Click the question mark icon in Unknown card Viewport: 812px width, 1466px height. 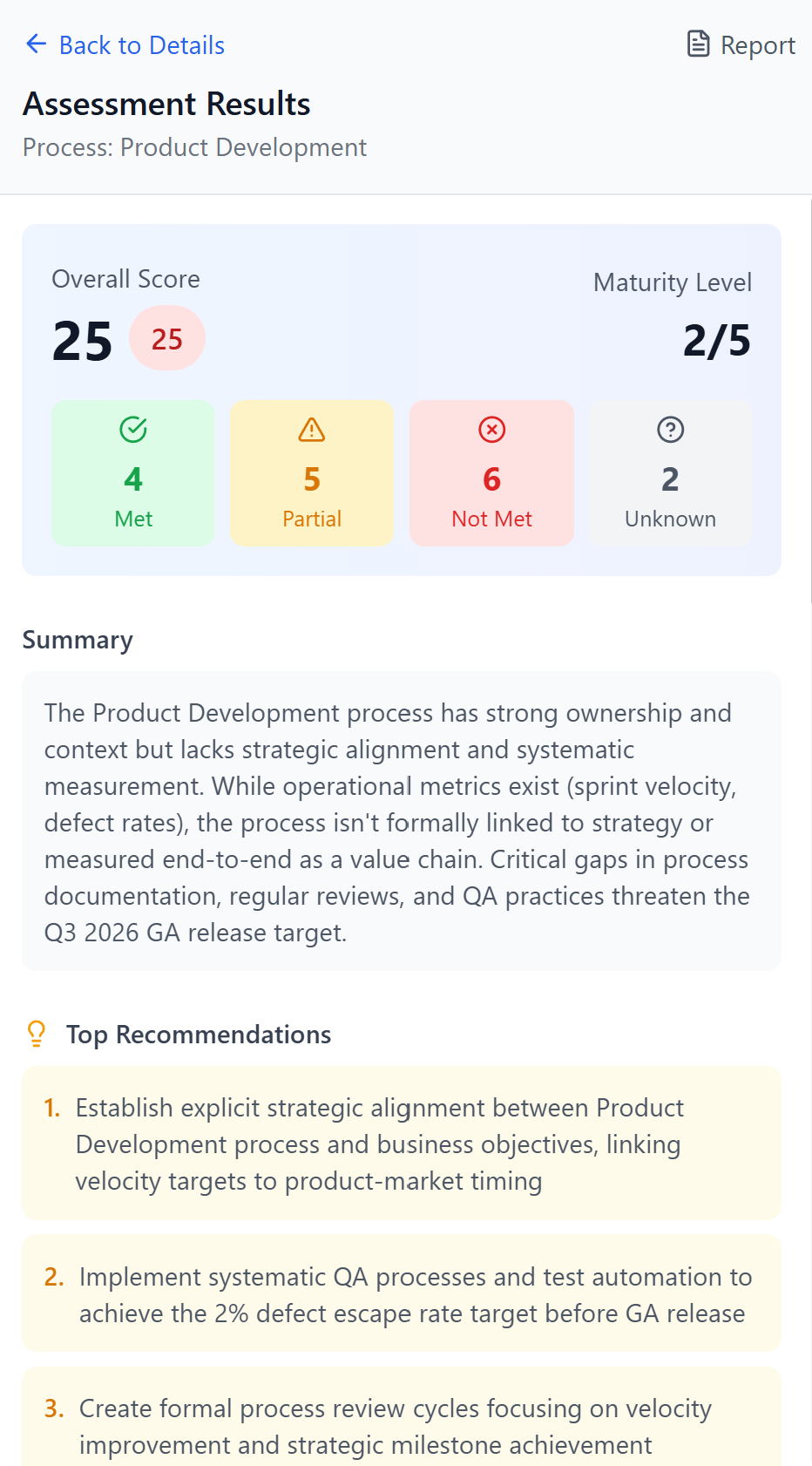pyautogui.click(x=670, y=429)
